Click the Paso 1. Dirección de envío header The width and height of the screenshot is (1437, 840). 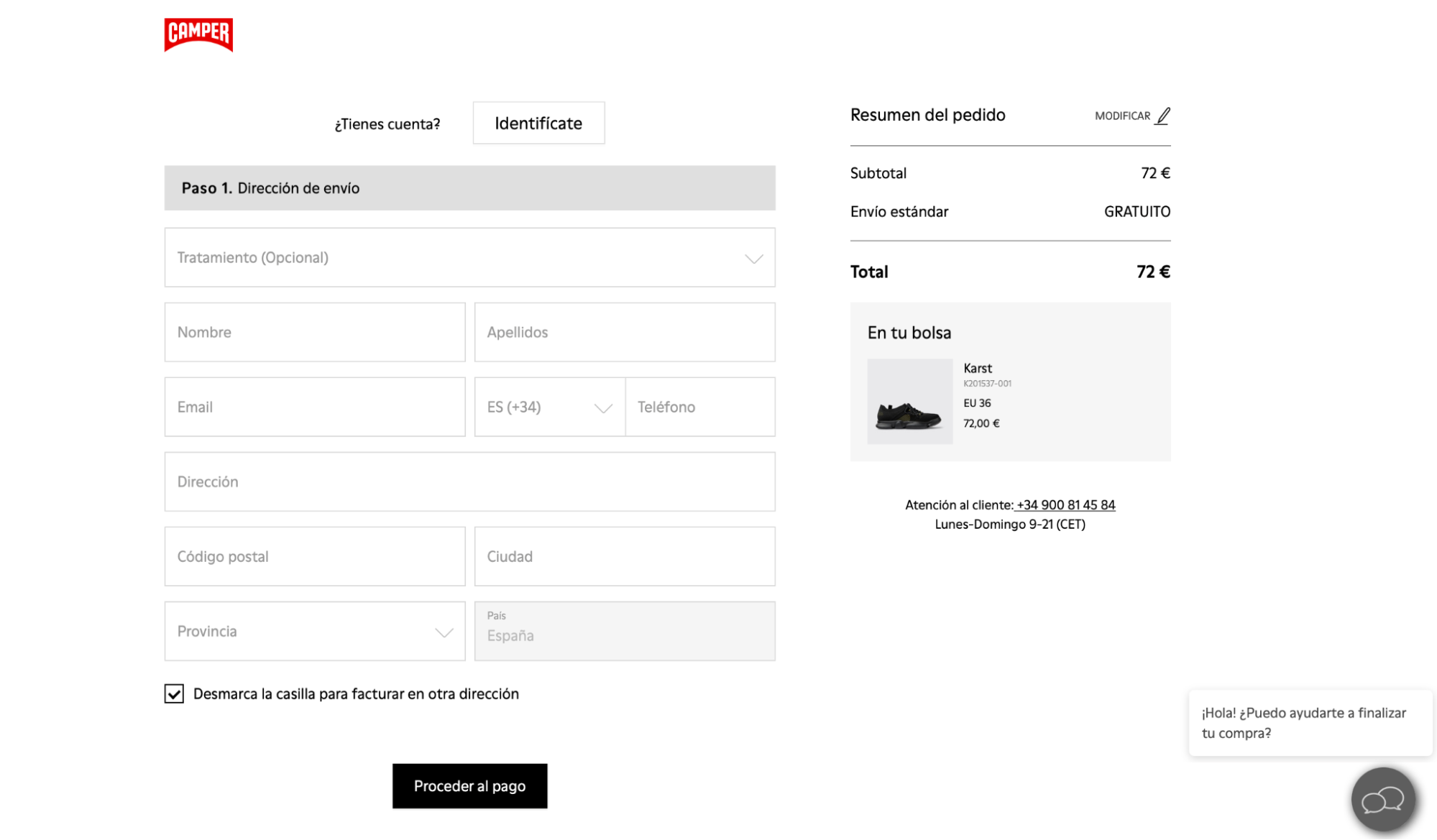coord(469,188)
